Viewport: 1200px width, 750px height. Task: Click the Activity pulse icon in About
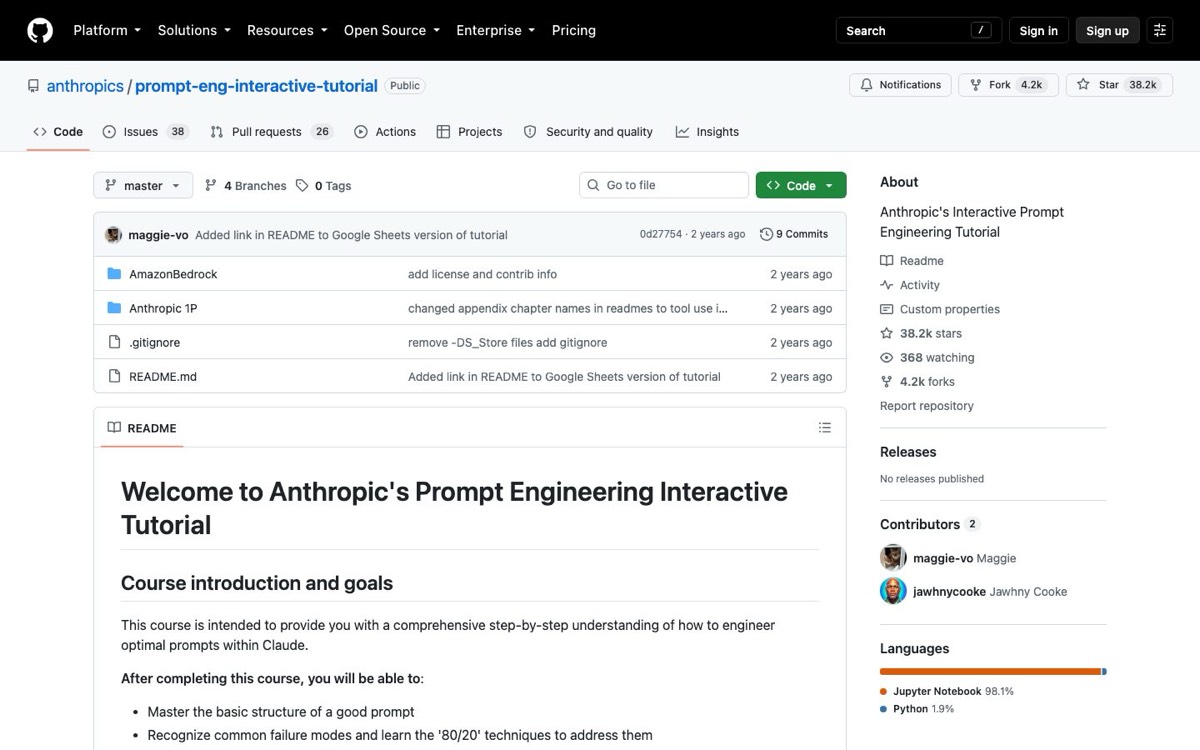[x=886, y=285]
